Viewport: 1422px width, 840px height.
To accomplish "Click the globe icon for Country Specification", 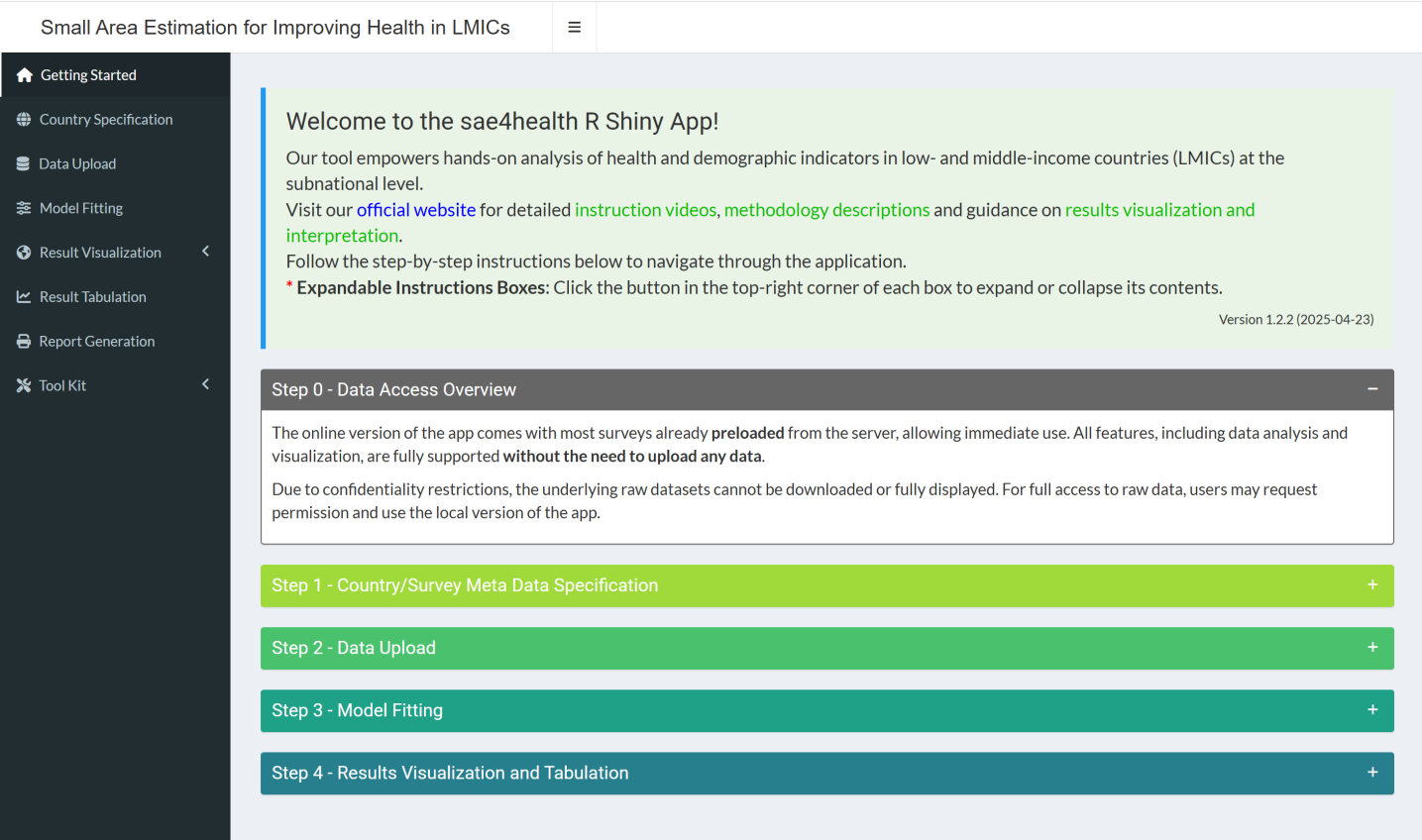I will pyautogui.click(x=24, y=120).
